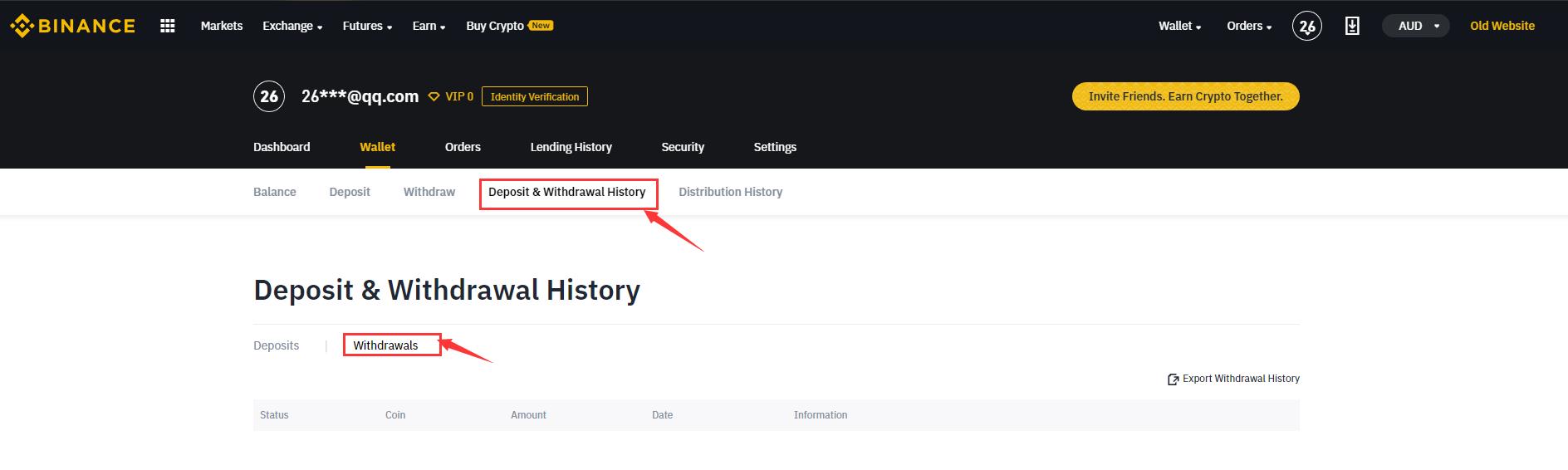1568x470 pixels.
Task: Expand the Earn dropdown
Action: pyautogui.click(x=429, y=26)
